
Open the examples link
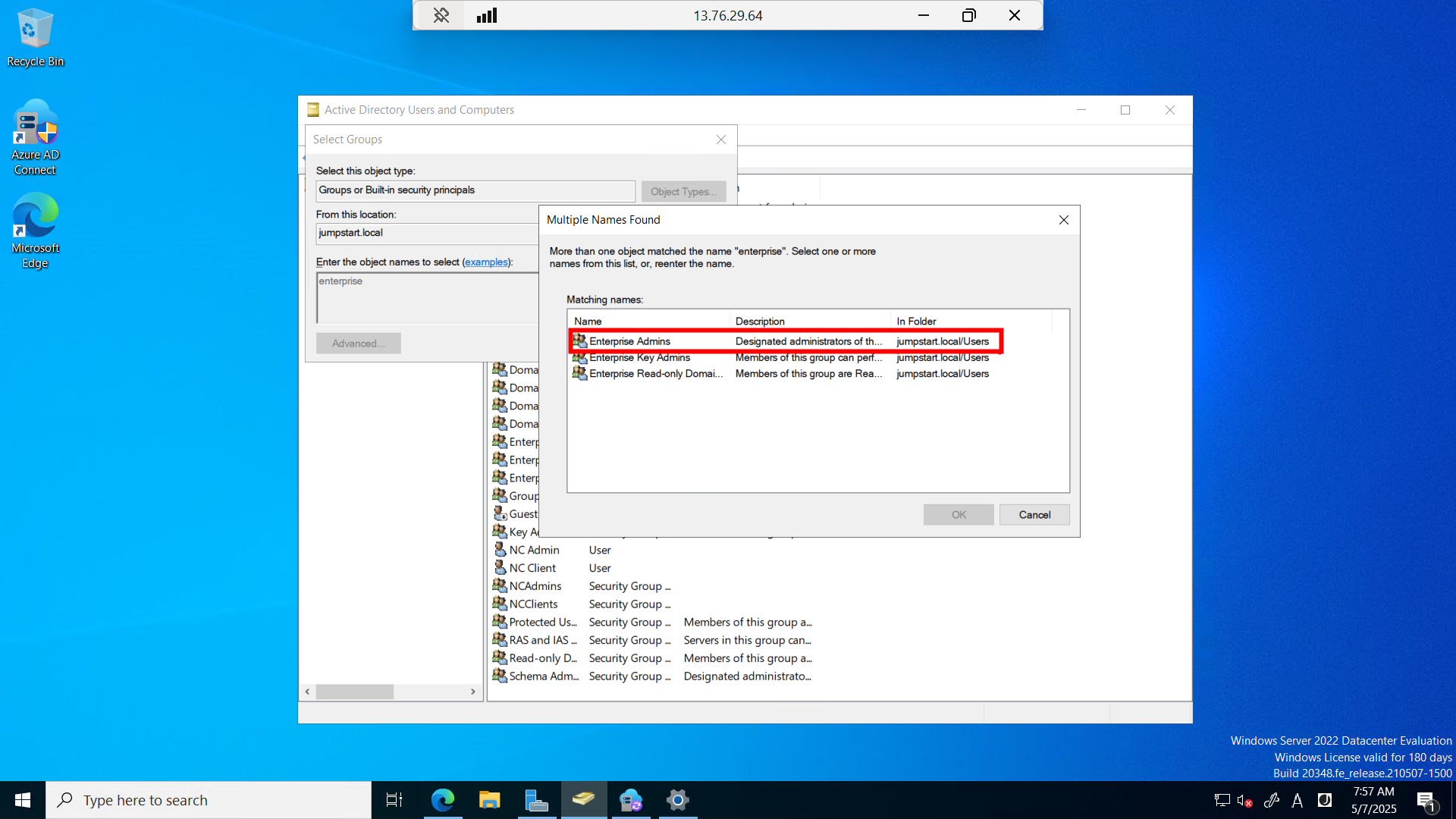[x=486, y=262]
